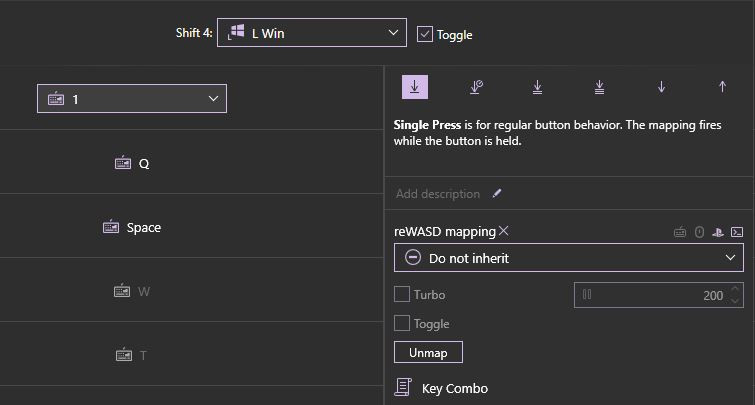Select the Long Press activator icon
755x405 pixels.
[x=476, y=87]
